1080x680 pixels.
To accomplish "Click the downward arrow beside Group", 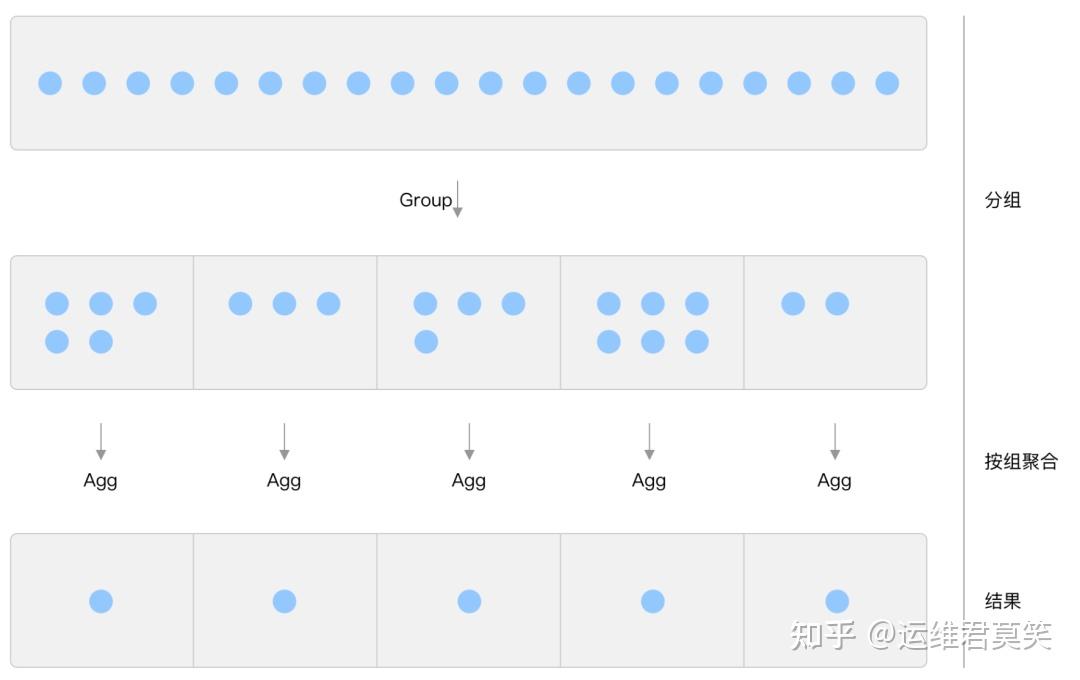I will 457,199.
